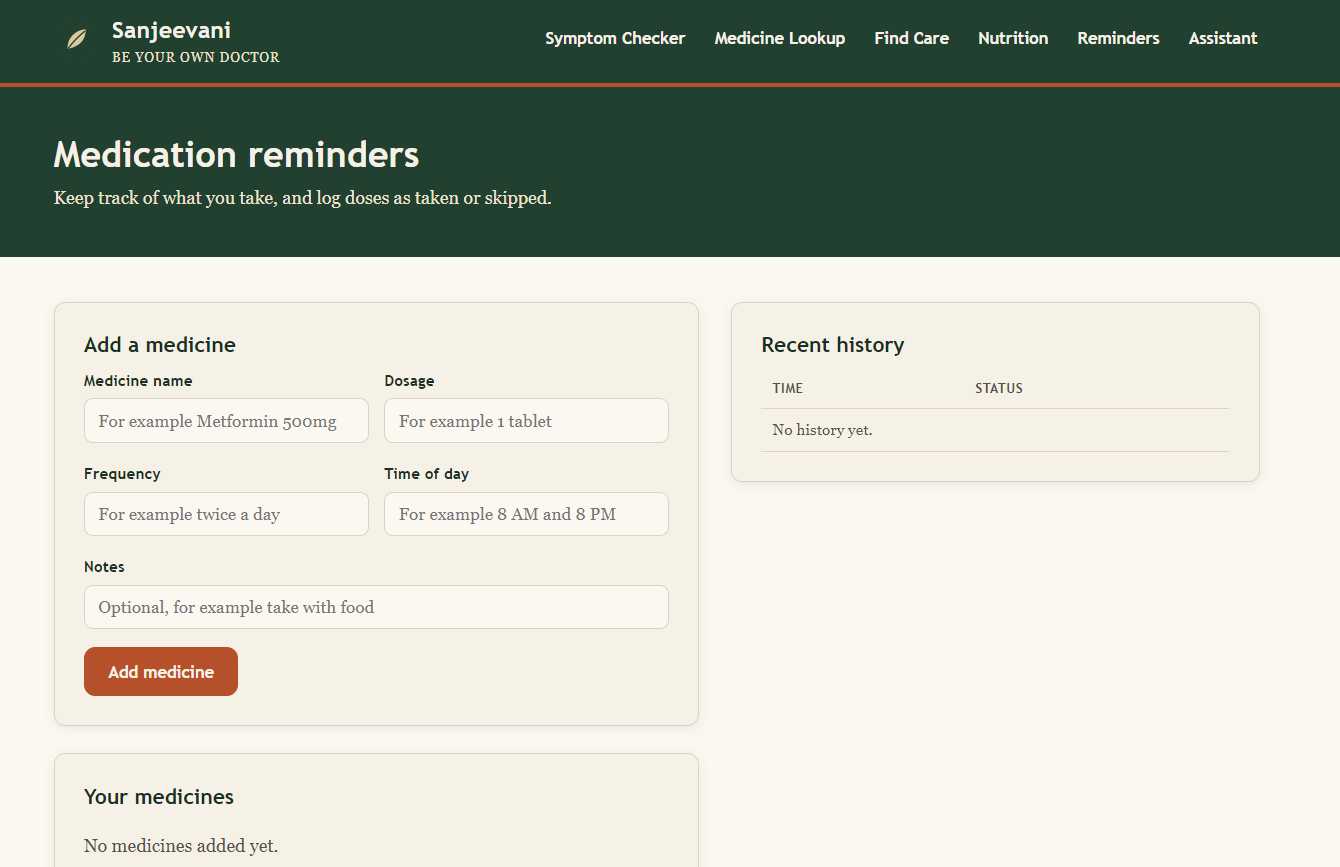The height and width of the screenshot is (867, 1340).
Task: Click the Add medicine button
Action: (x=161, y=672)
